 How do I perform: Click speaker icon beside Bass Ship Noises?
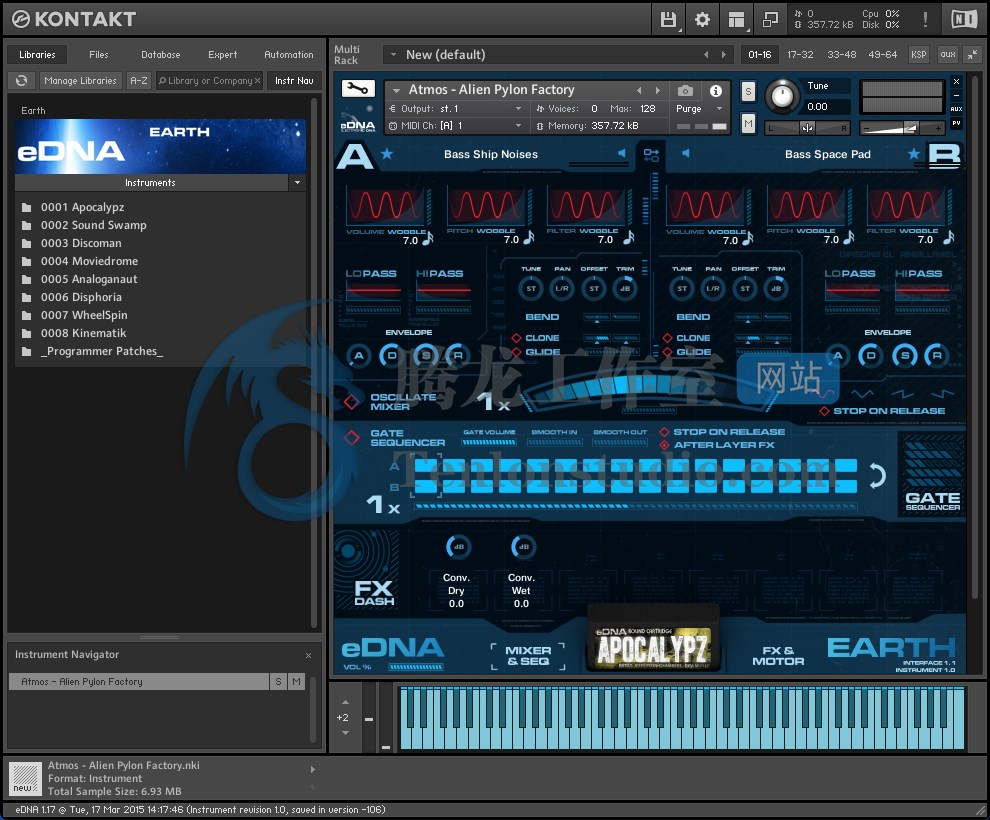[x=621, y=153]
